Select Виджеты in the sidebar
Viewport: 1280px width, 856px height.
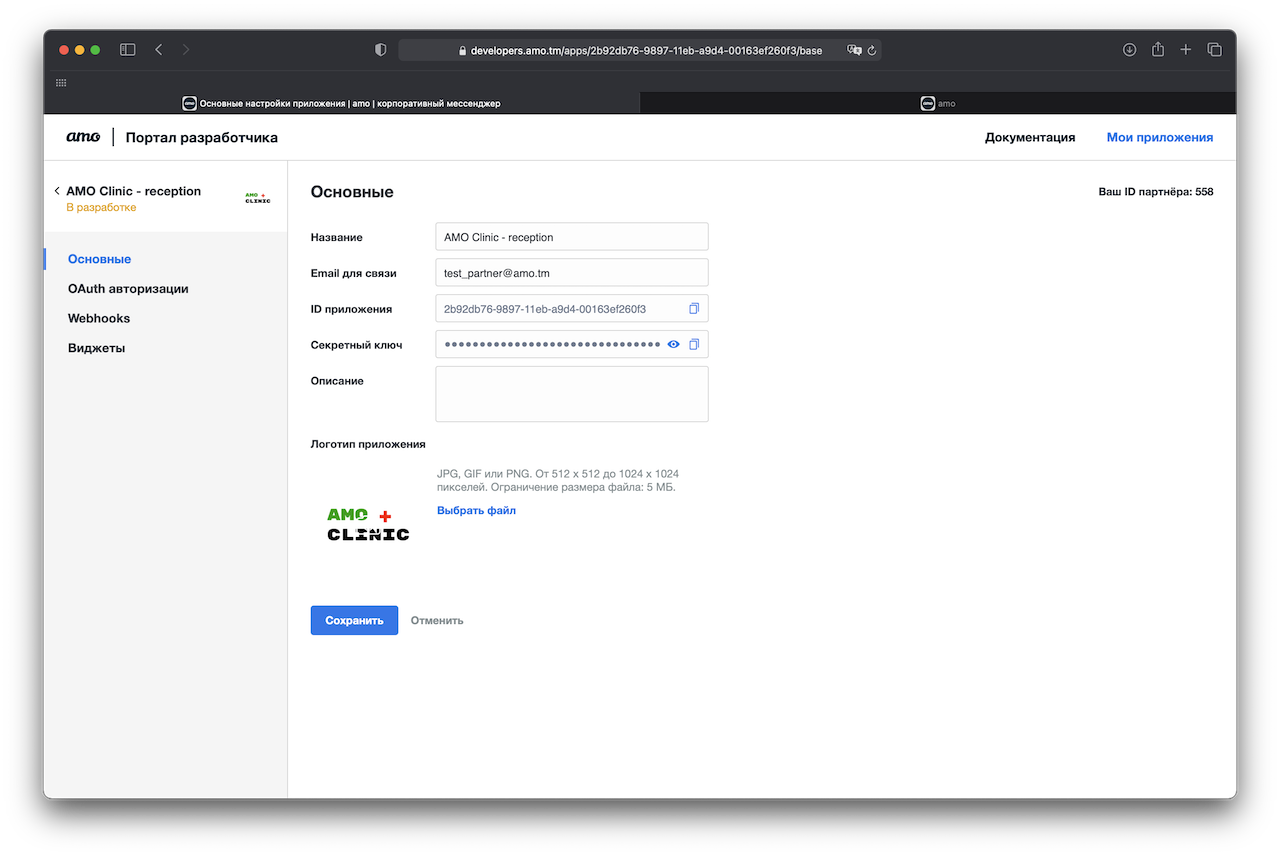pyautogui.click(x=96, y=348)
